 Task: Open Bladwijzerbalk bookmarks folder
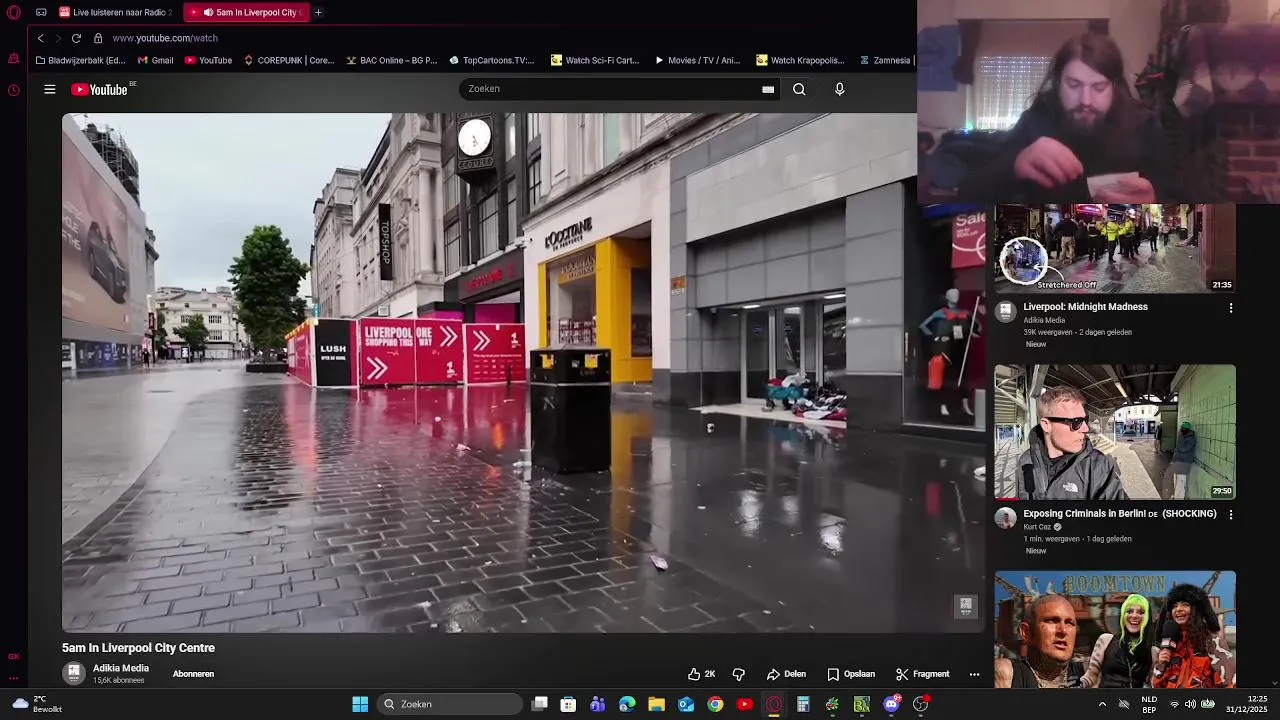point(80,60)
